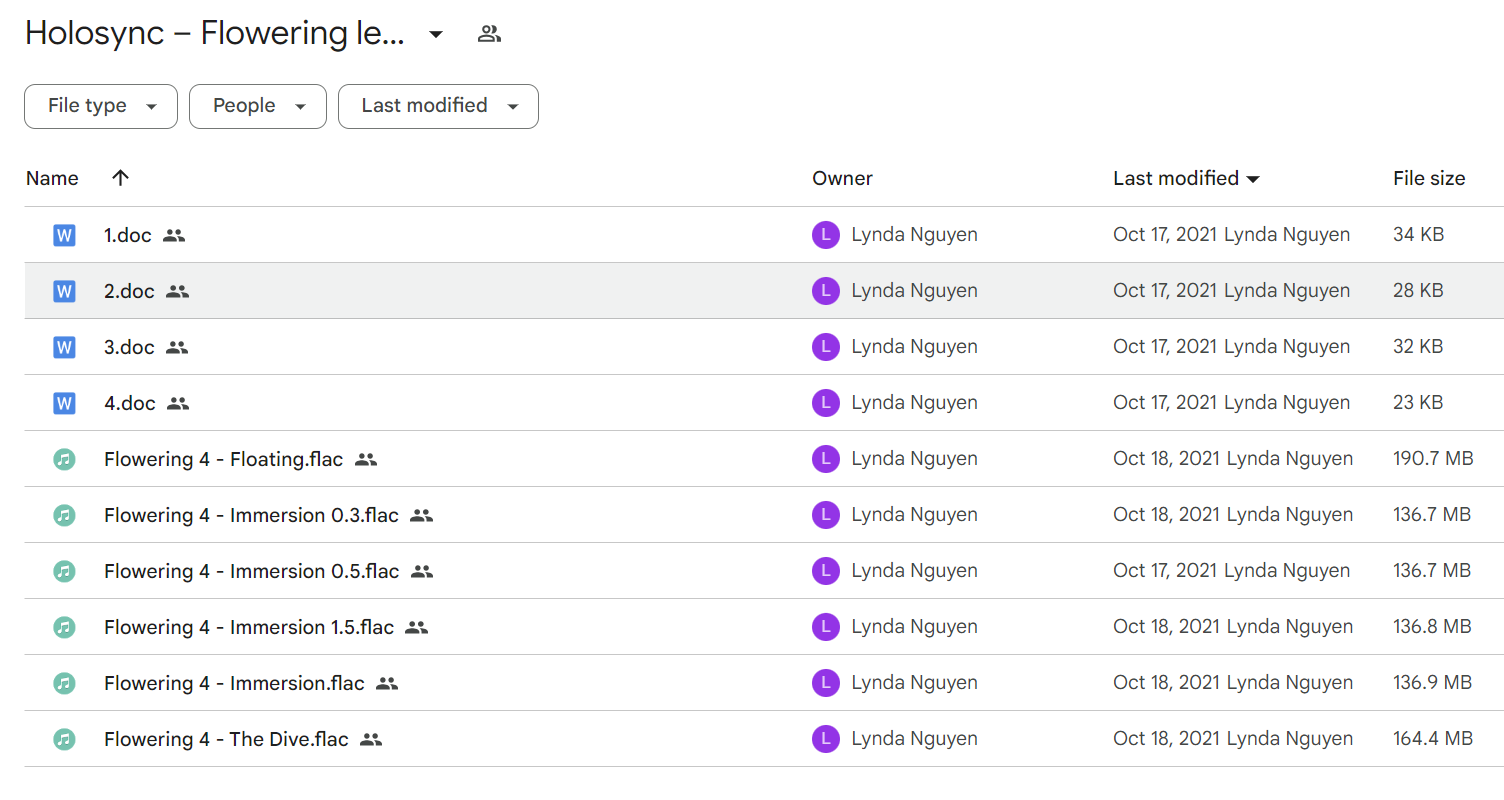
Task: Open the file 4.doc
Action: (130, 404)
